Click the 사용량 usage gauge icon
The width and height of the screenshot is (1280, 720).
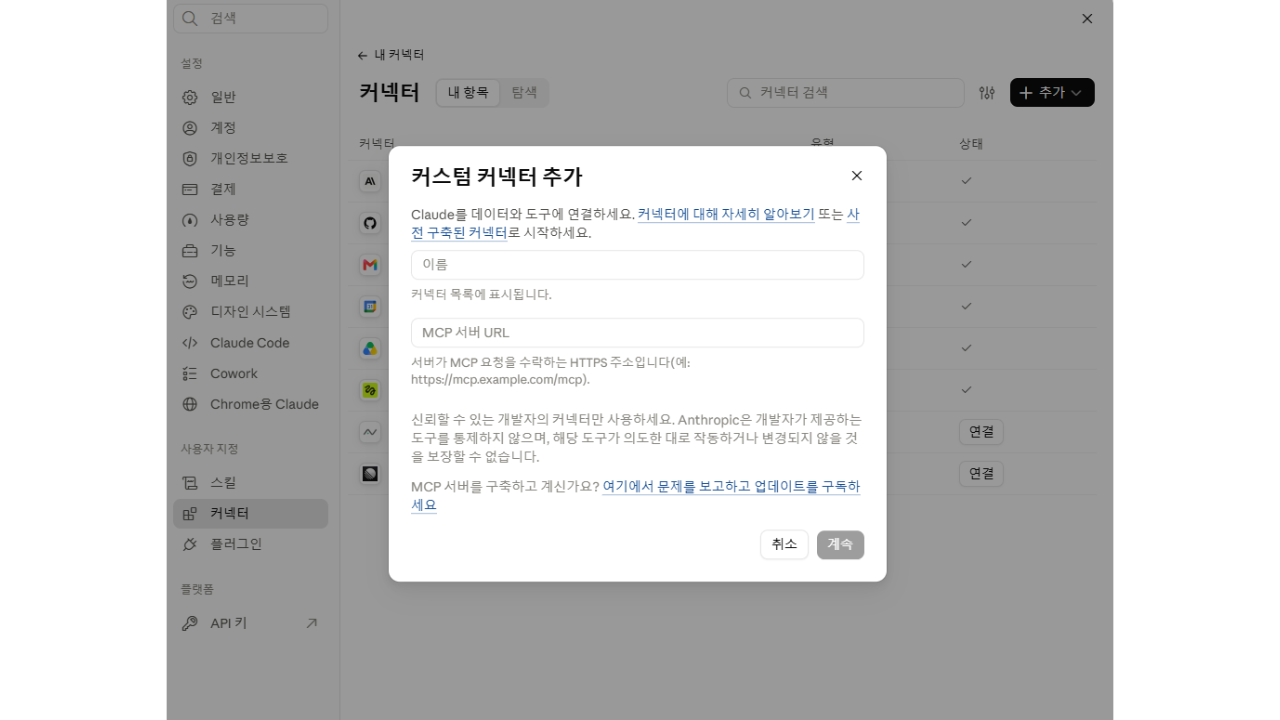[x=190, y=220]
